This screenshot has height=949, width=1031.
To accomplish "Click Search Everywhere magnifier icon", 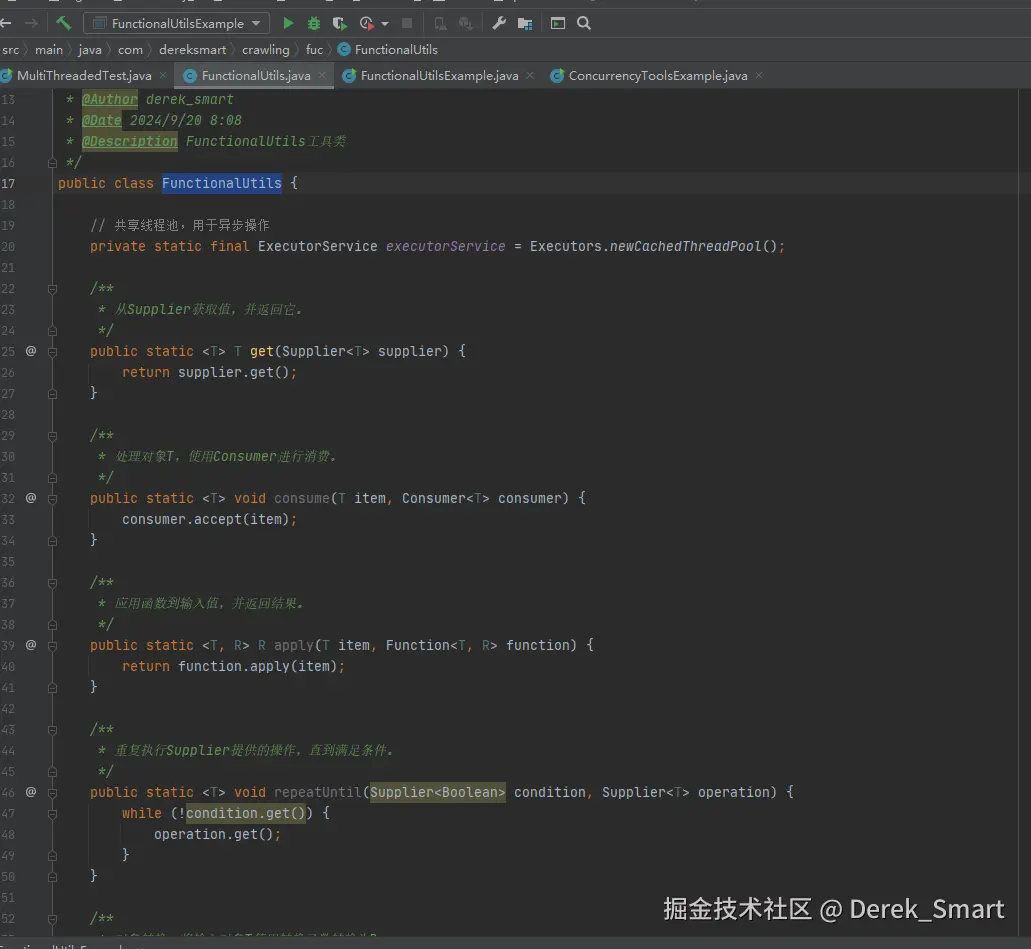I will click(584, 23).
